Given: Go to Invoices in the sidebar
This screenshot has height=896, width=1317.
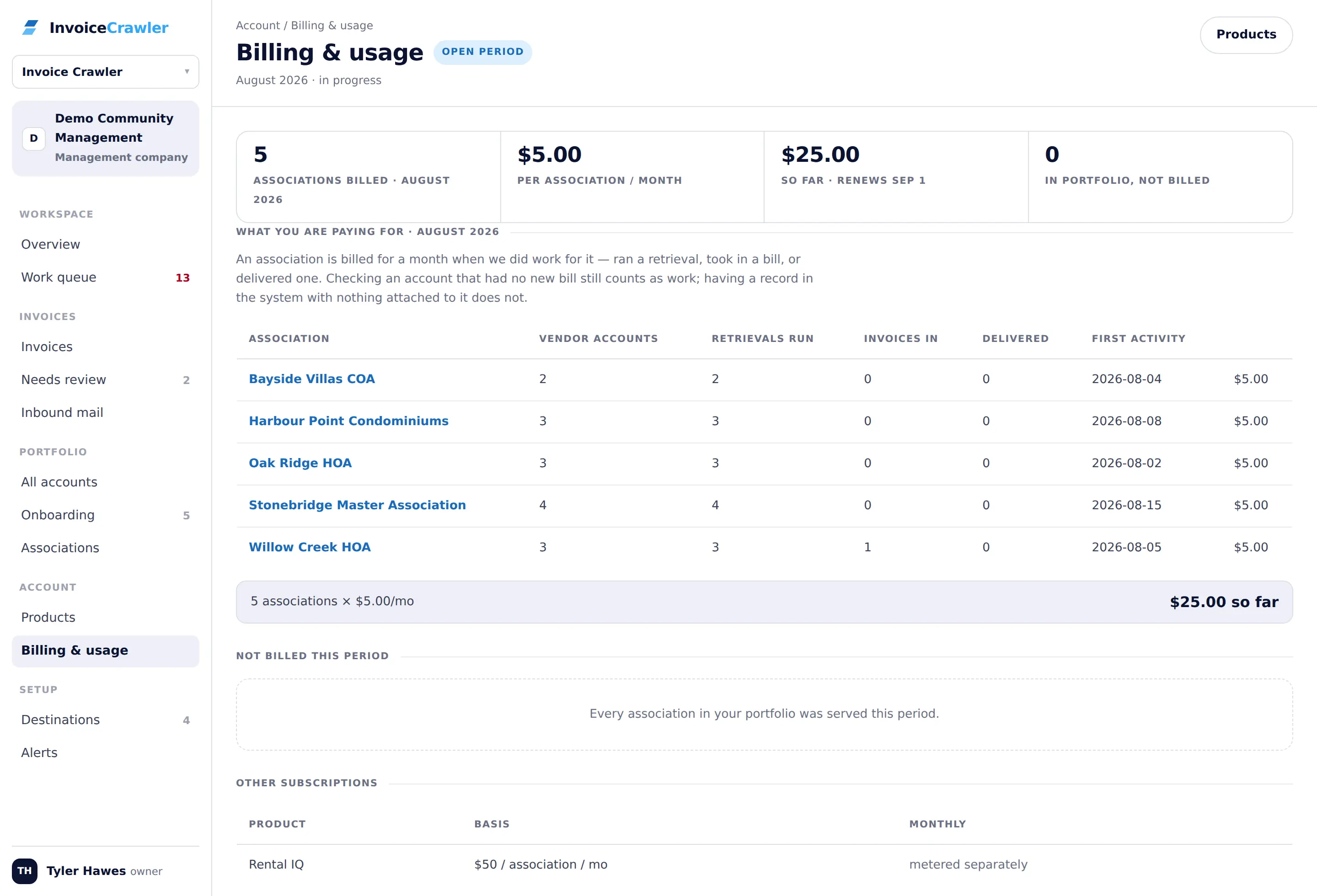Looking at the screenshot, I should (105, 347).
